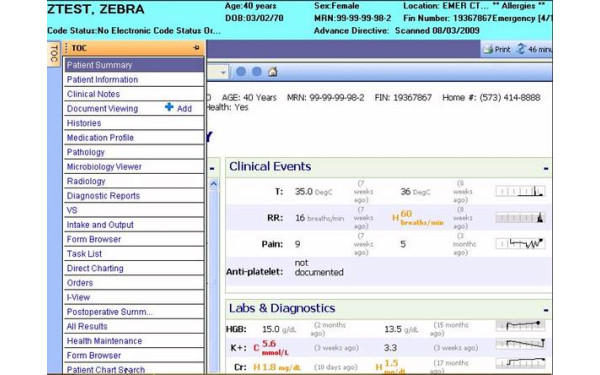This screenshot has height=375, width=600.
Task: Open Histories from TOC
Action: pos(134,123)
